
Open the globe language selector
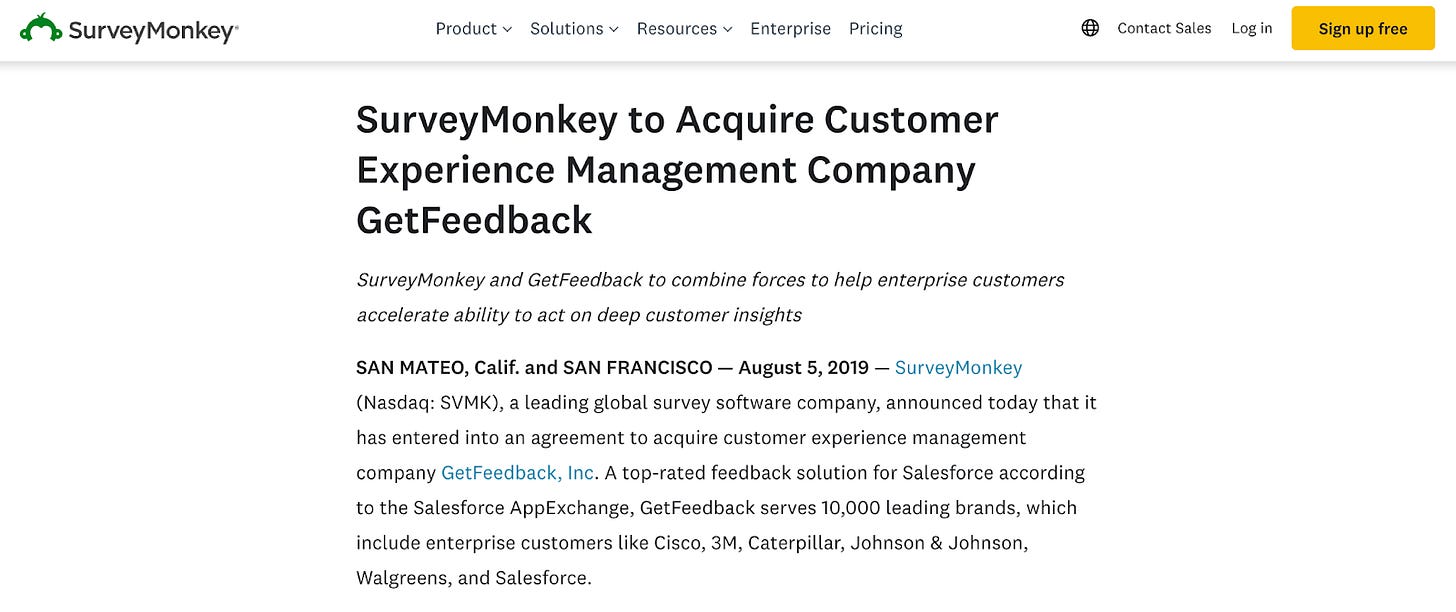1090,28
